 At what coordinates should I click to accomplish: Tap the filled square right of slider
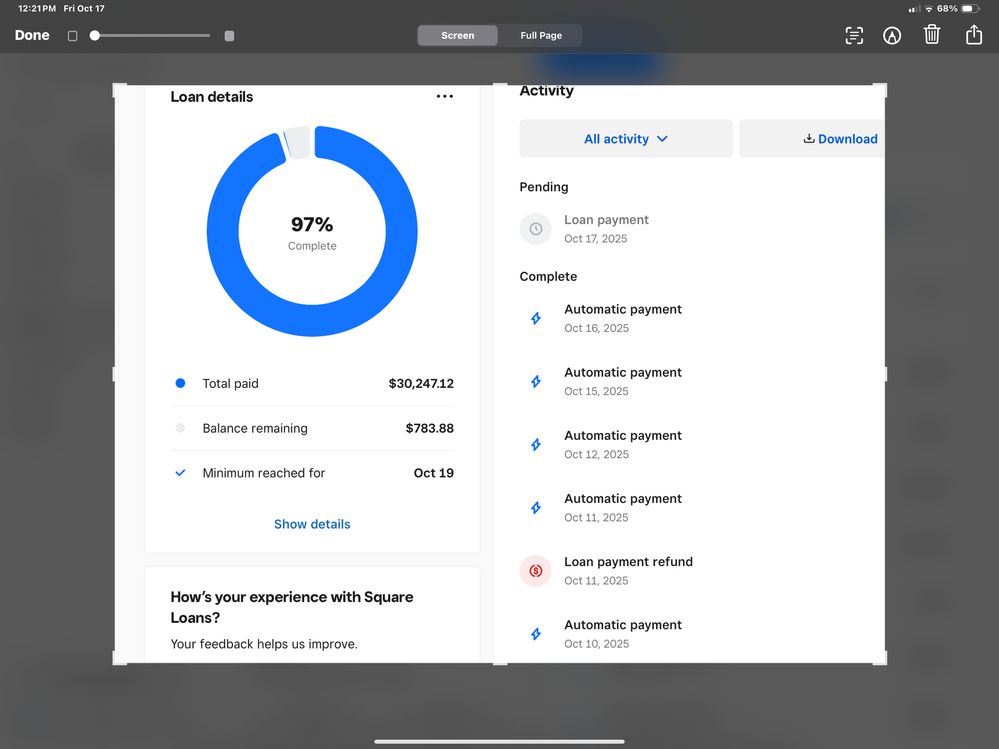coord(229,36)
